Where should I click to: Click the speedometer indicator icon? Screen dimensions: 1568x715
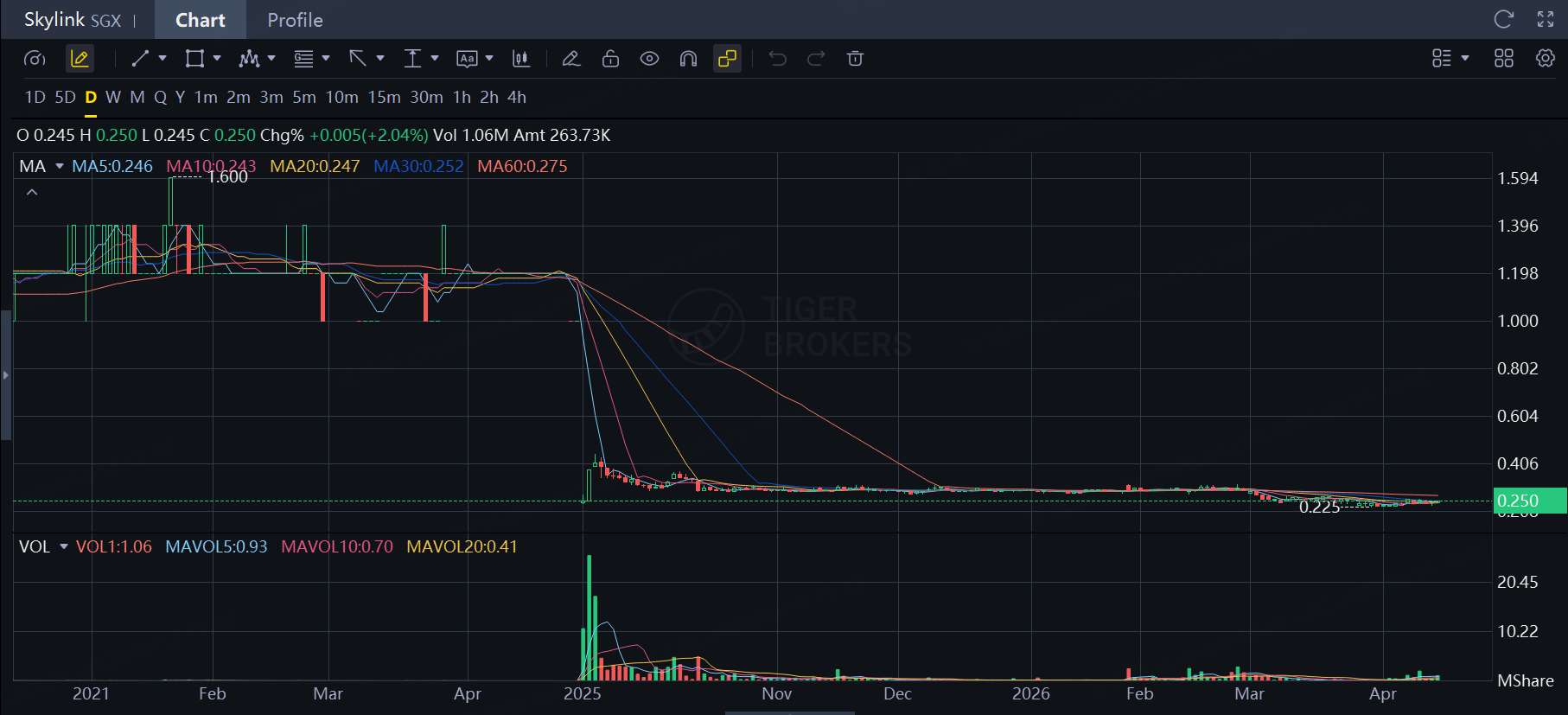point(35,59)
